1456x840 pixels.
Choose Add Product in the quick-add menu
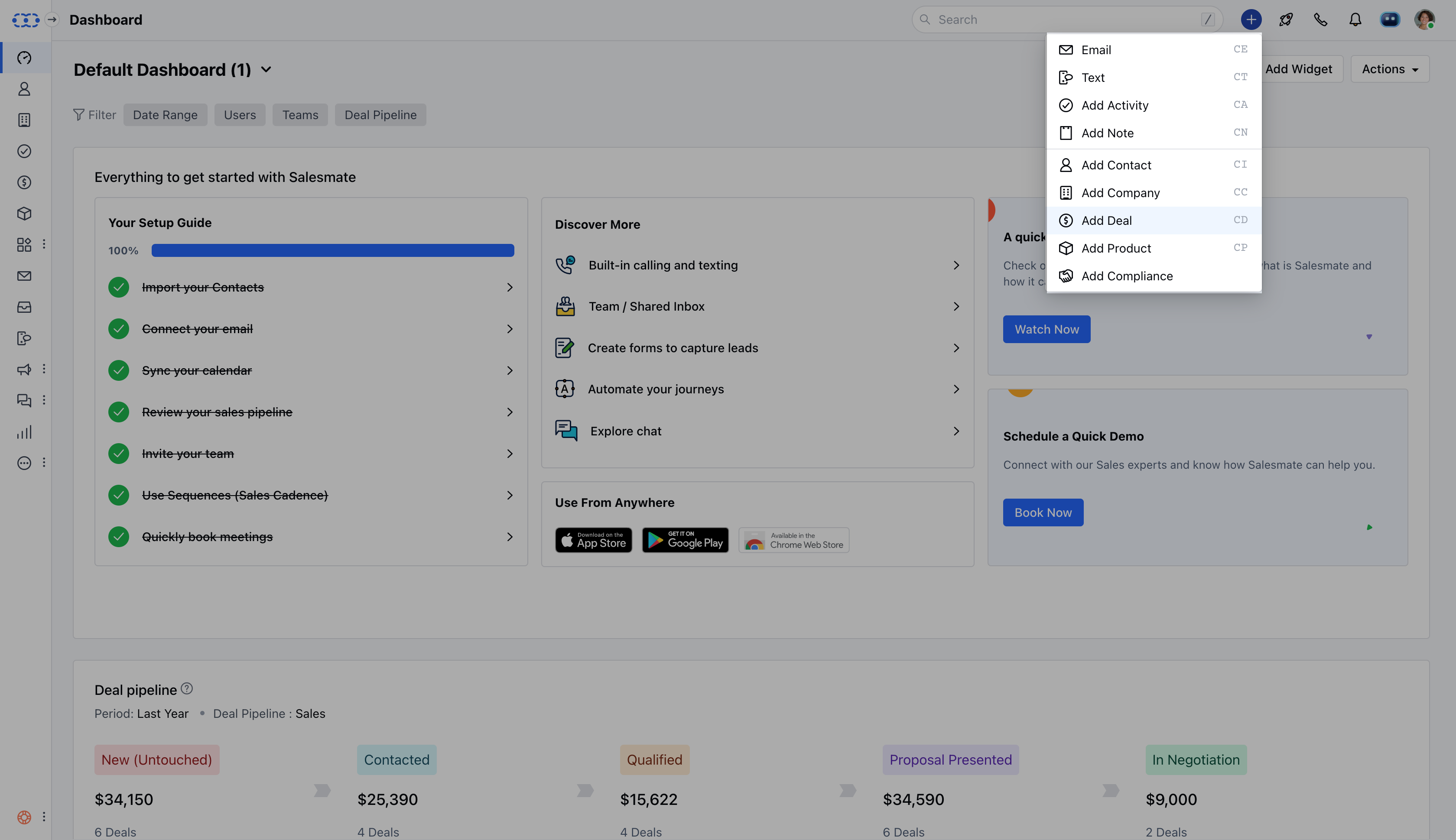click(1154, 248)
